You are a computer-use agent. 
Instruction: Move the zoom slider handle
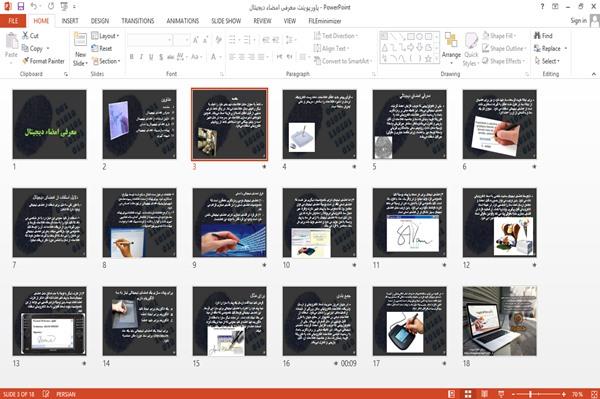(x=530, y=394)
